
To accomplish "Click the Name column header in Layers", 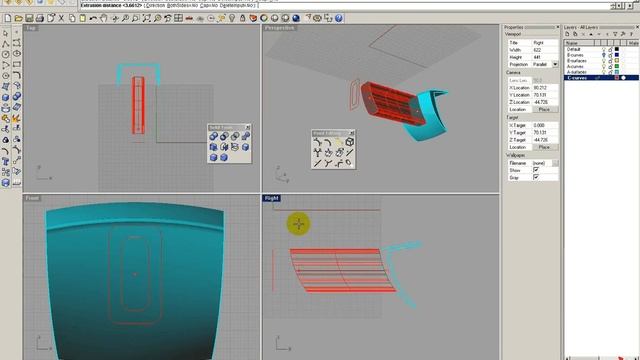I will point(579,43).
